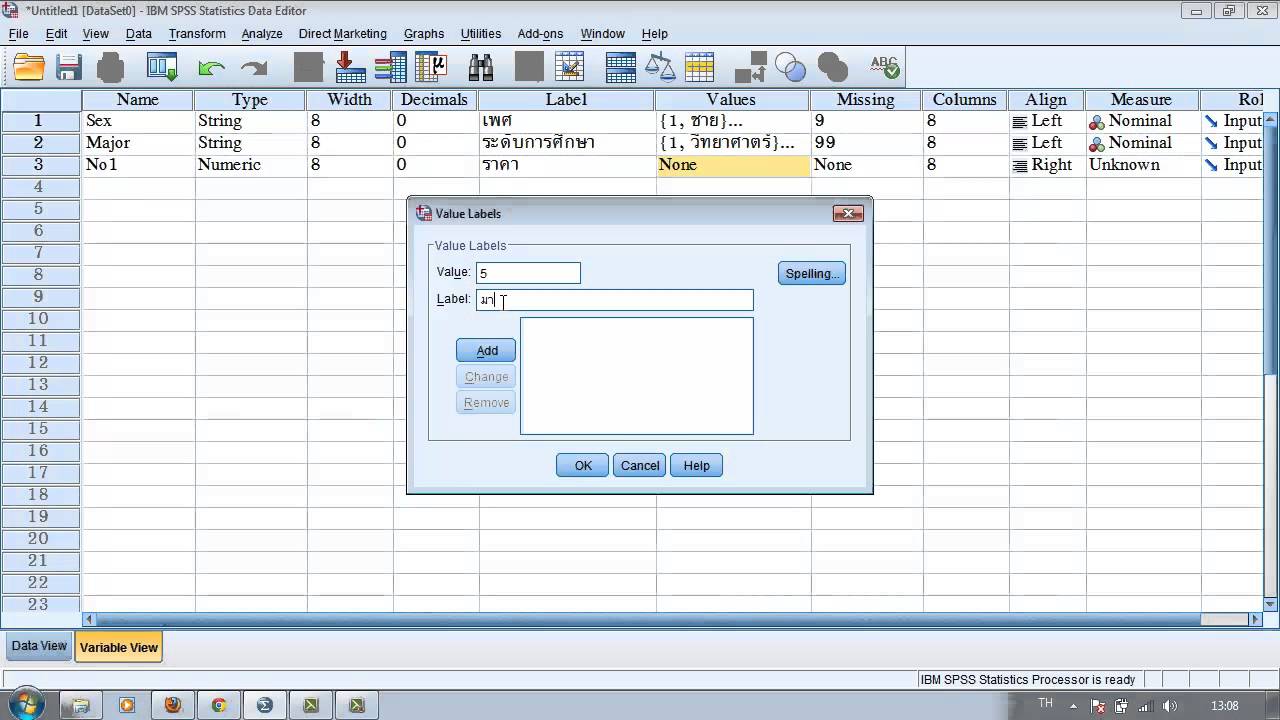Click the Show All Variables icon

(x=833, y=68)
